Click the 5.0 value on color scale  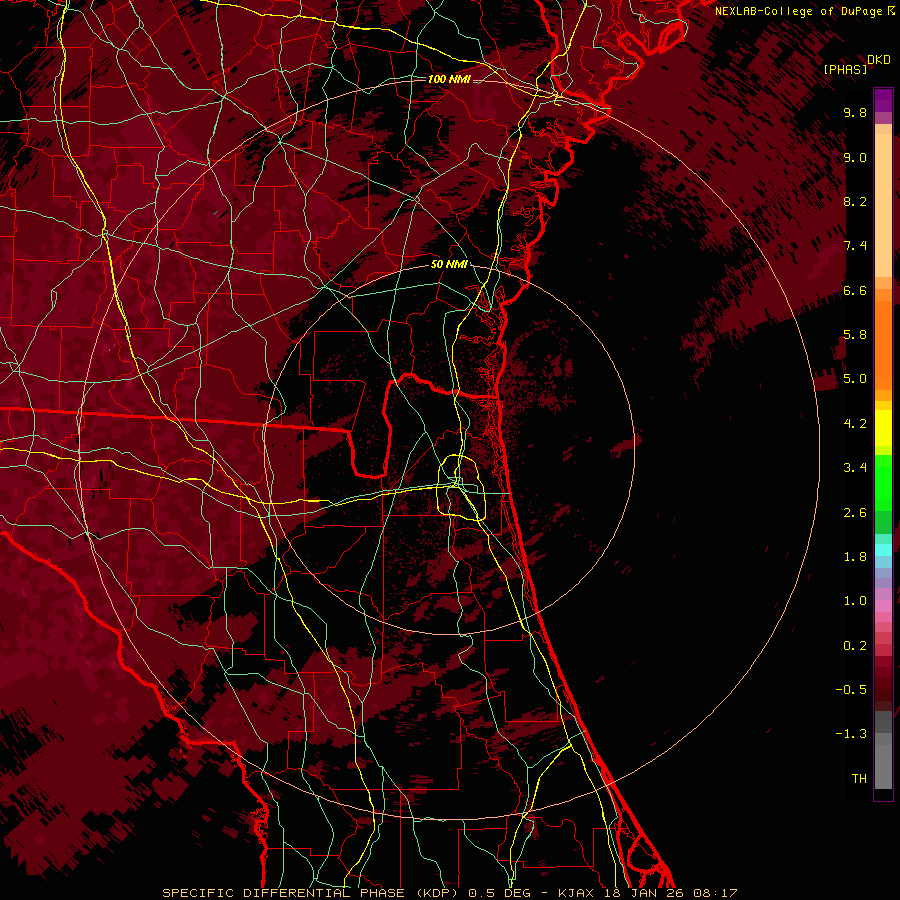(855, 379)
